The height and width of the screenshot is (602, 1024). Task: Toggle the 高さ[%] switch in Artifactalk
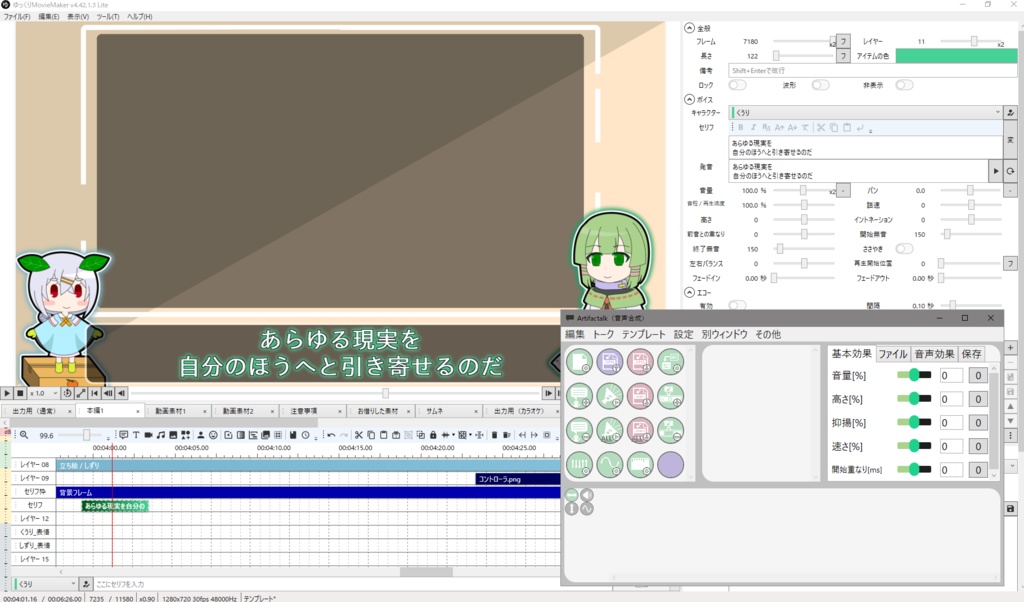pyautogui.click(x=914, y=398)
